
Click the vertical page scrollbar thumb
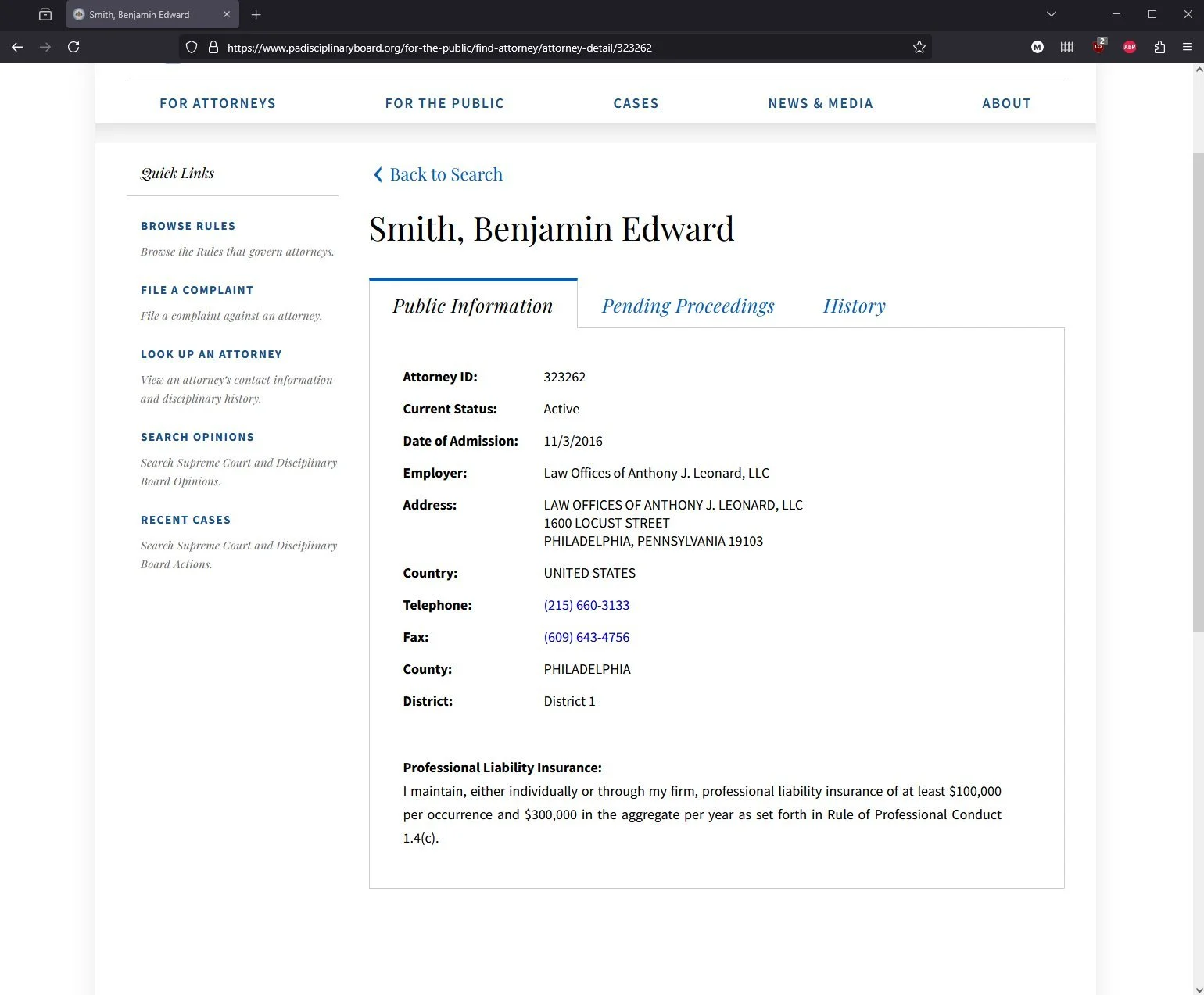point(1198,391)
